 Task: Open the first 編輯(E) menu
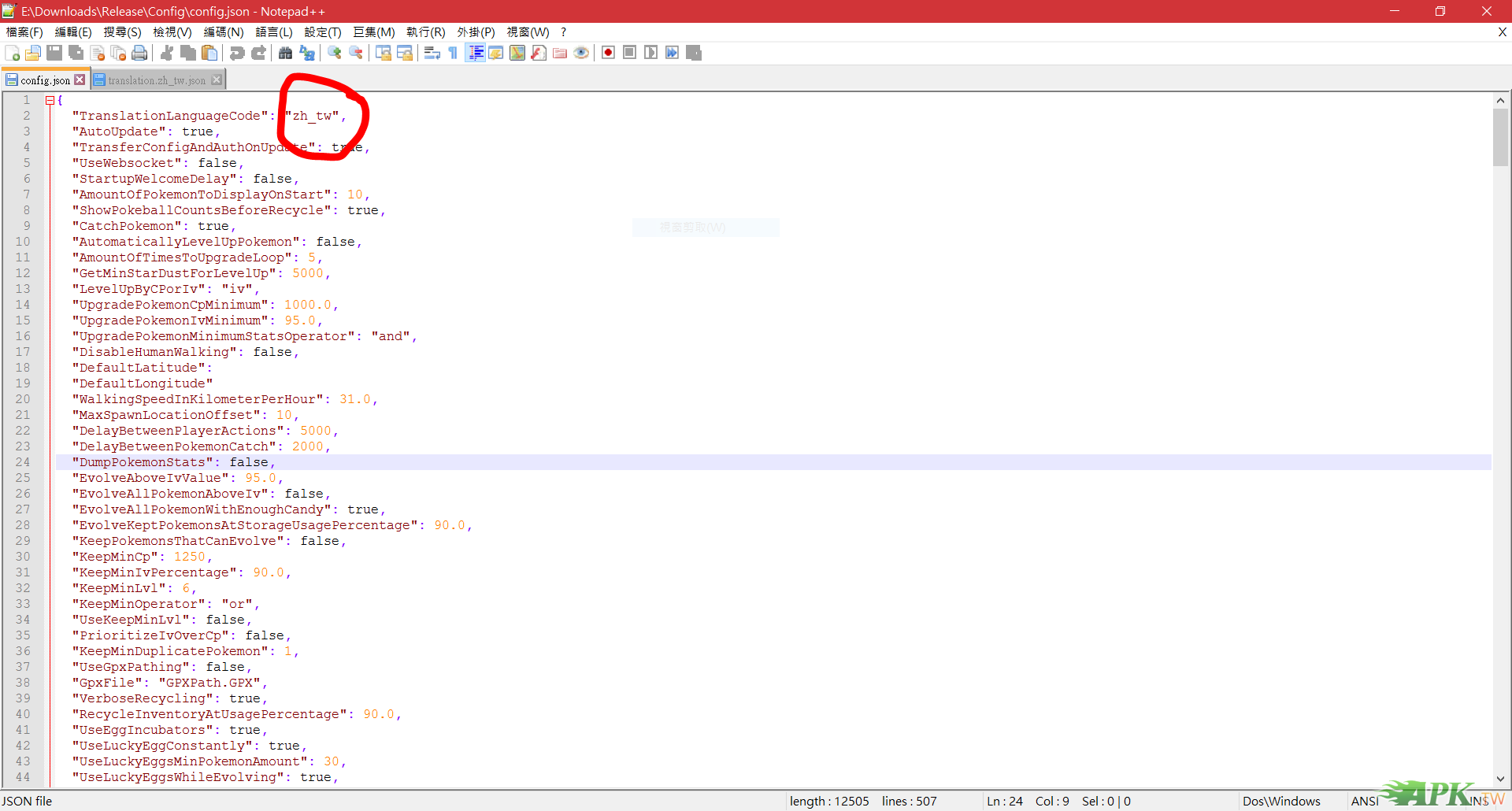[73, 32]
